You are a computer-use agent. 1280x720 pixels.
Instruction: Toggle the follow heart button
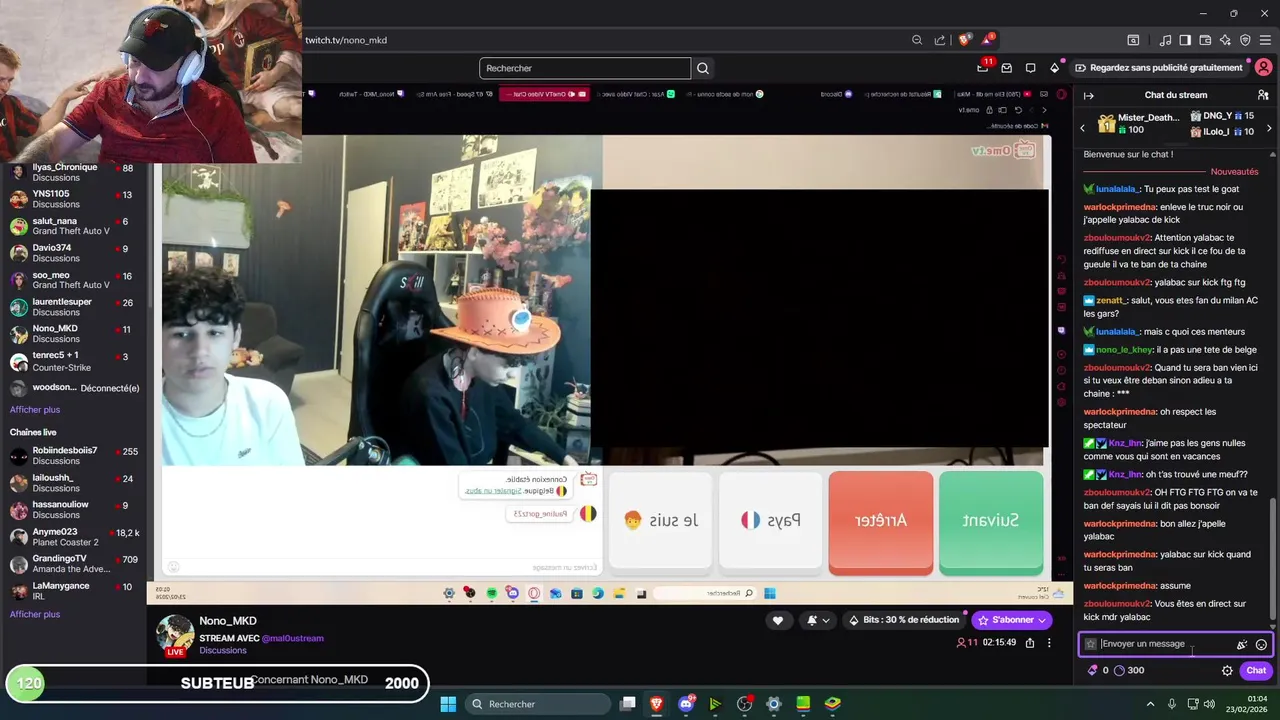point(778,620)
